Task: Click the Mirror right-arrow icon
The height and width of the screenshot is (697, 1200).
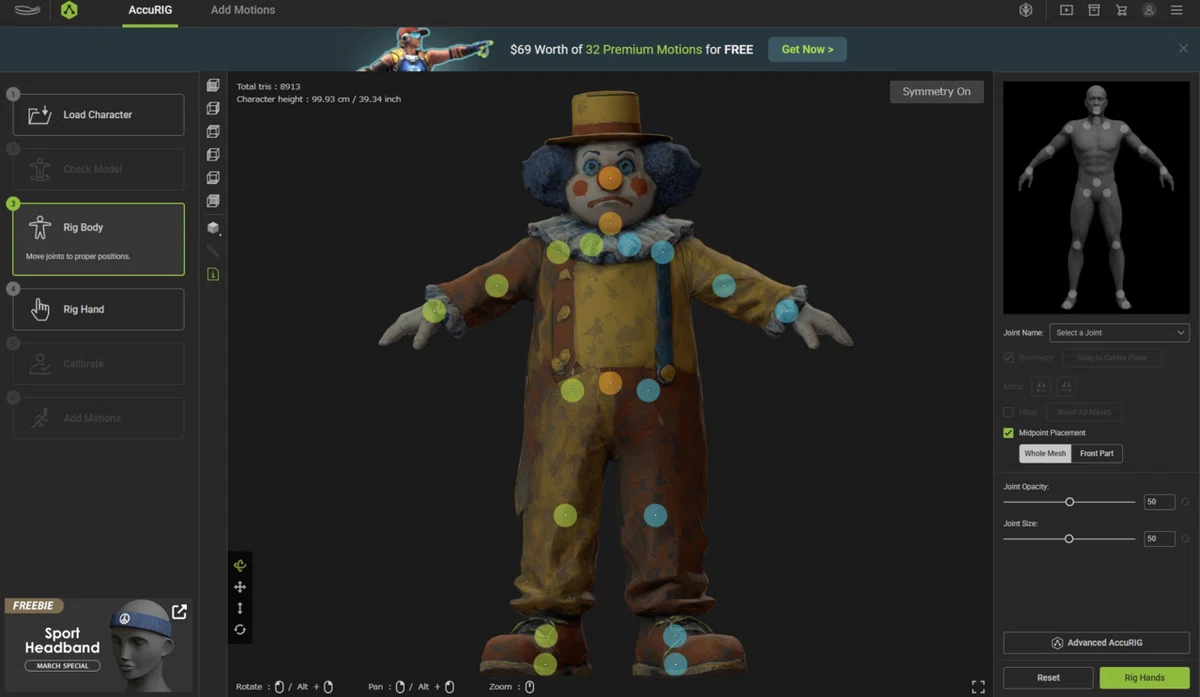Action: pyautogui.click(x=1067, y=386)
